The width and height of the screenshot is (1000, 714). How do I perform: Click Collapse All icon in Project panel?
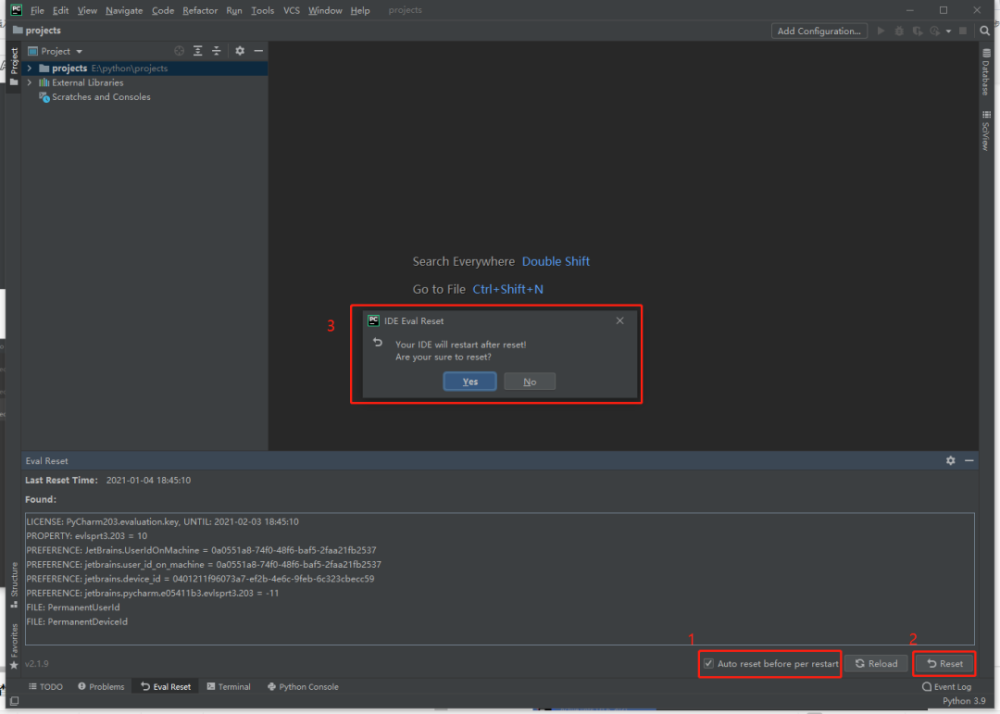pyautogui.click(x=216, y=51)
